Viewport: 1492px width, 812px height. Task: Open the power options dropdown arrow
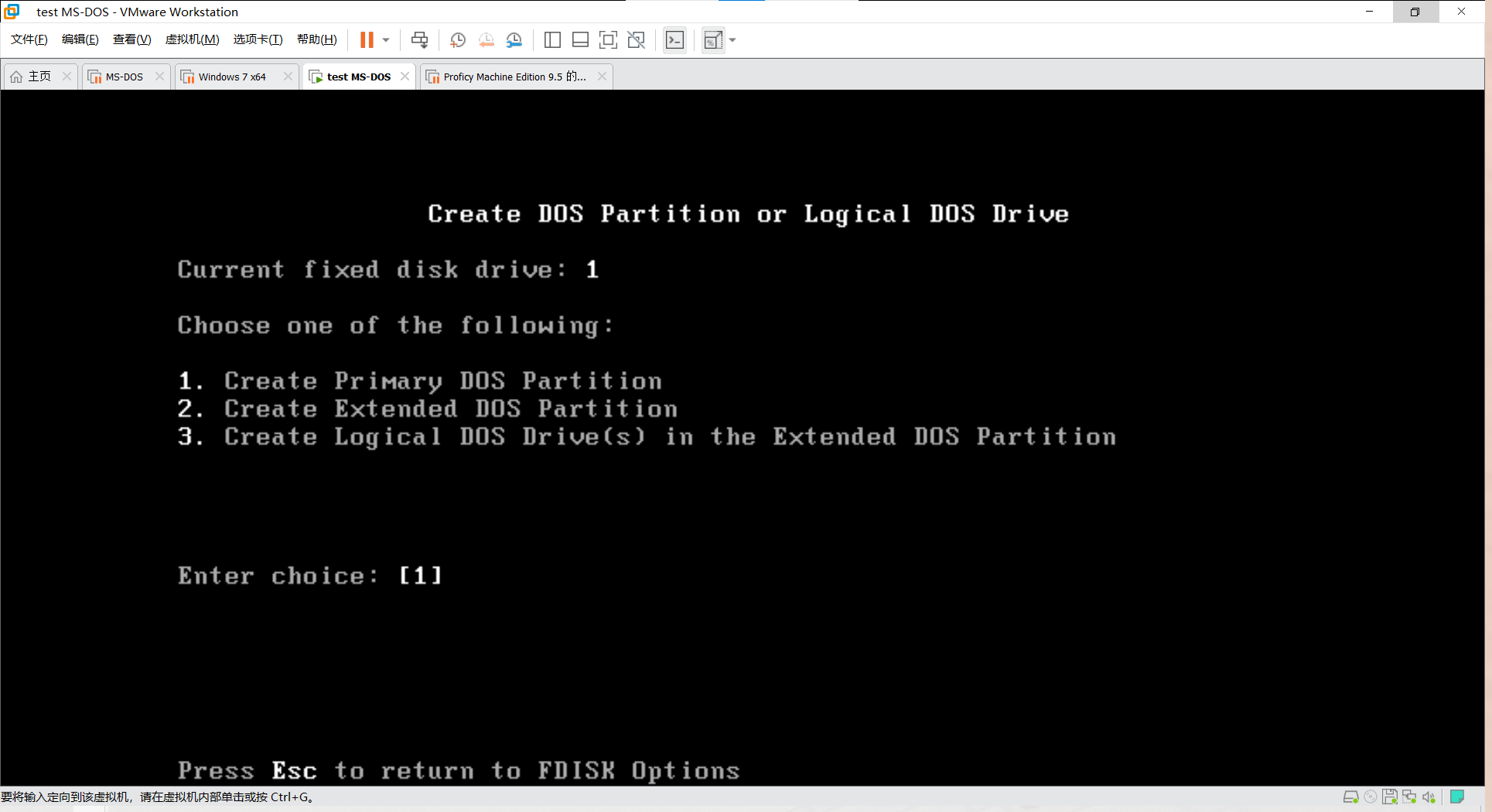[386, 40]
